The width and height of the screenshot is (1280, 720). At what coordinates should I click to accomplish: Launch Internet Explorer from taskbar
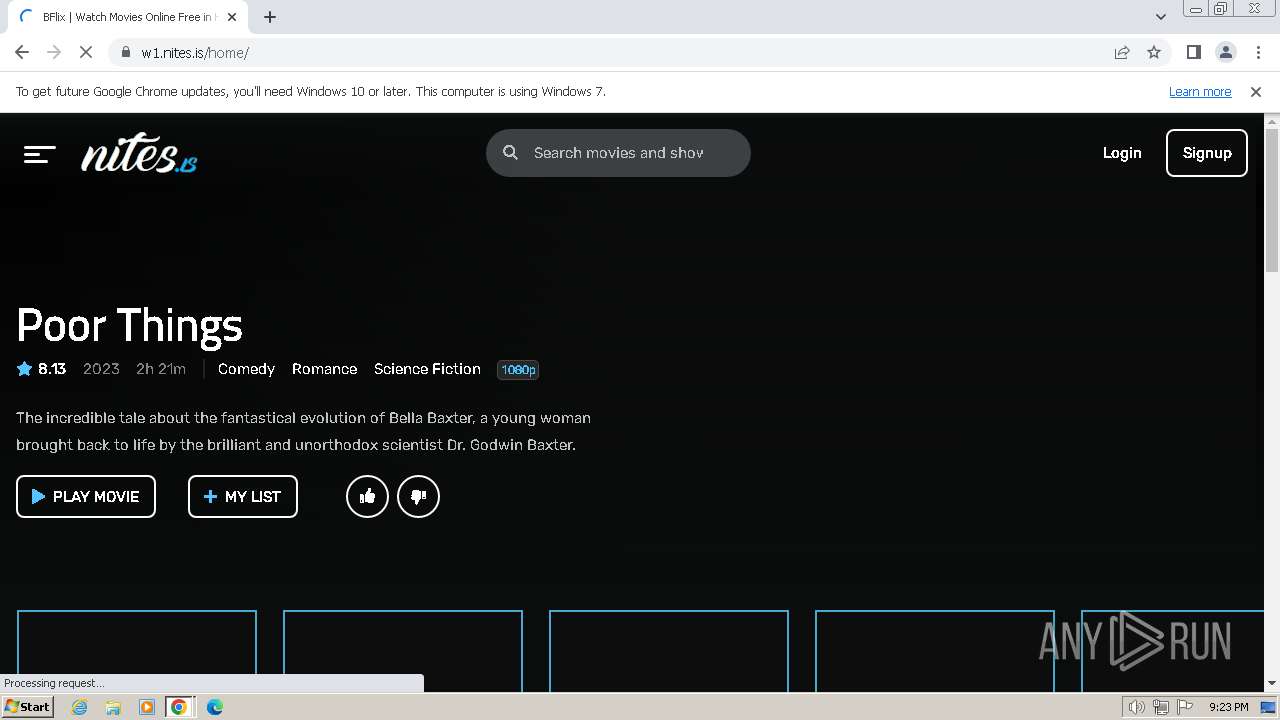point(80,707)
